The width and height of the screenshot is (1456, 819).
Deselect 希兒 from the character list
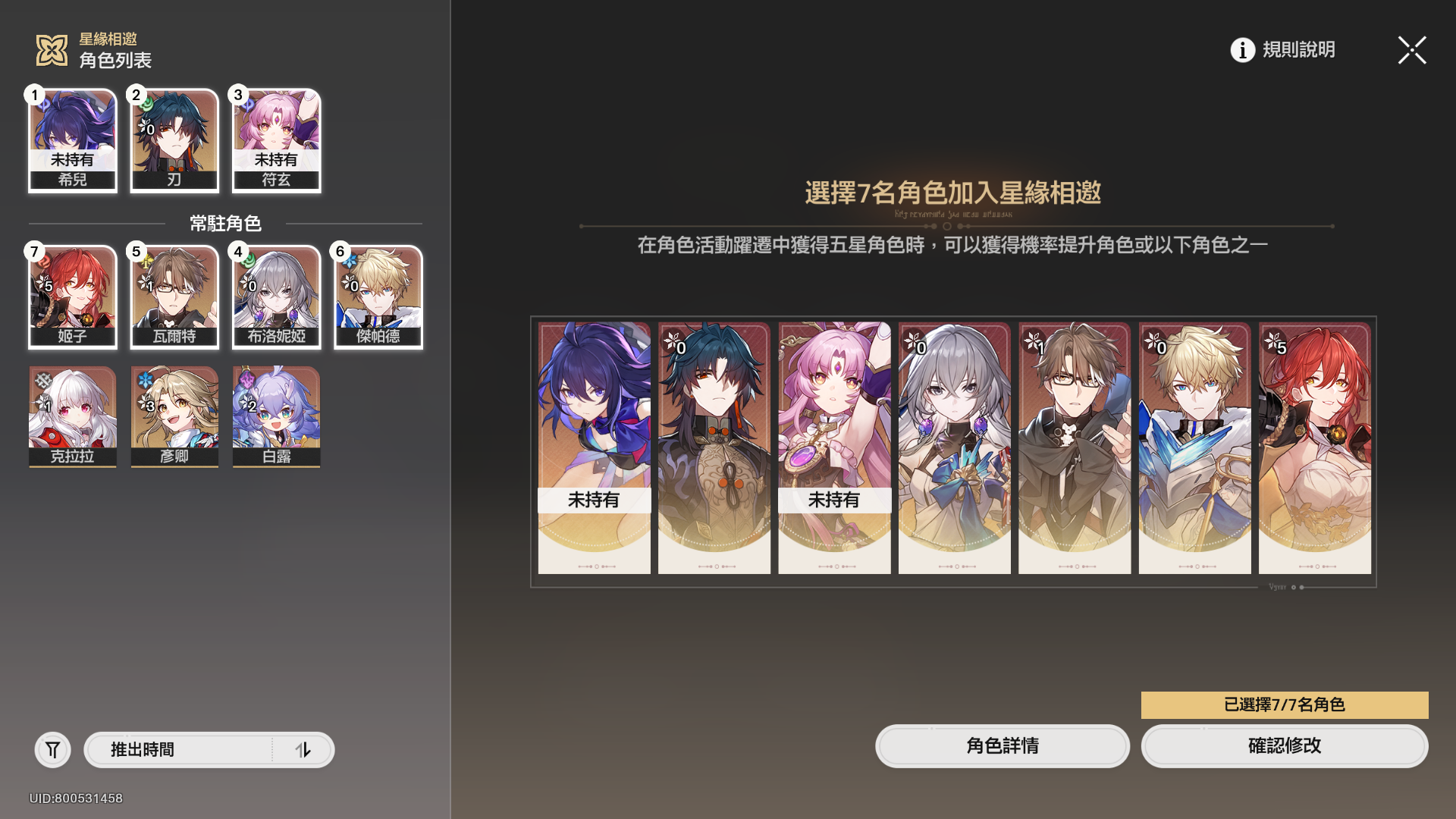pyautogui.click(x=73, y=140)
